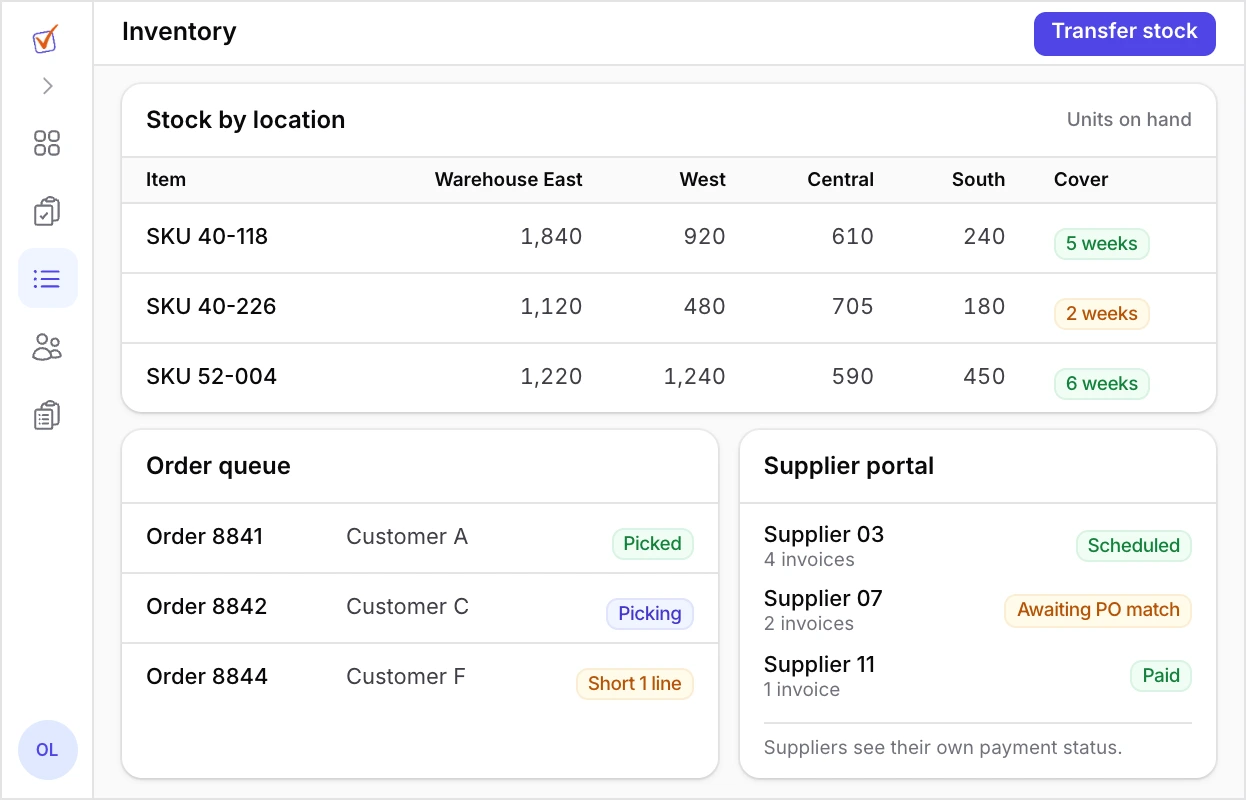Screen dimensions: 1246x800
Task: Click Customer C in order queue
Action: [x=407, y=607]
